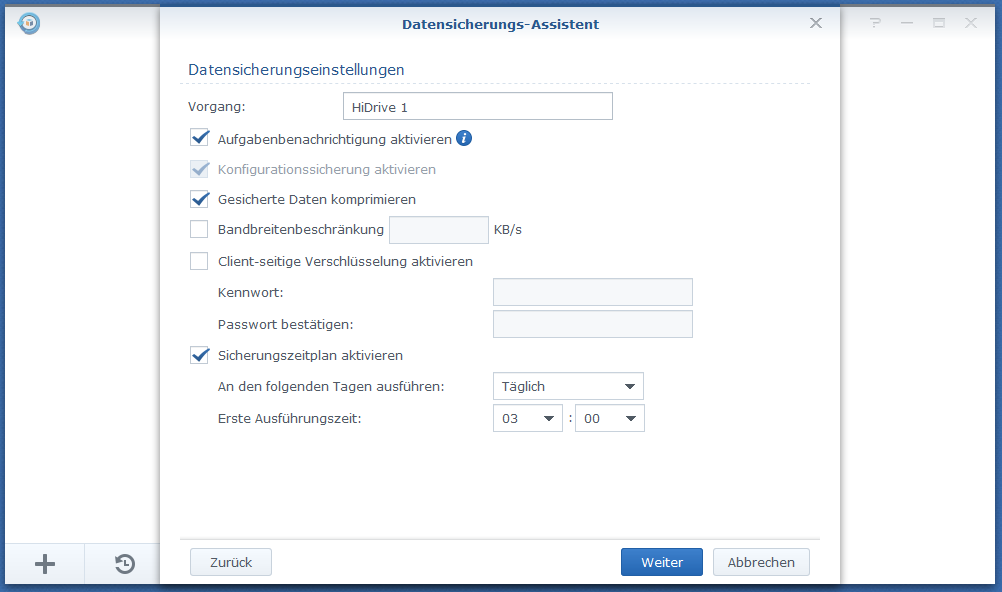Open a new backup task with the plus icon
1002x592 pixels.
coord(44,563)
